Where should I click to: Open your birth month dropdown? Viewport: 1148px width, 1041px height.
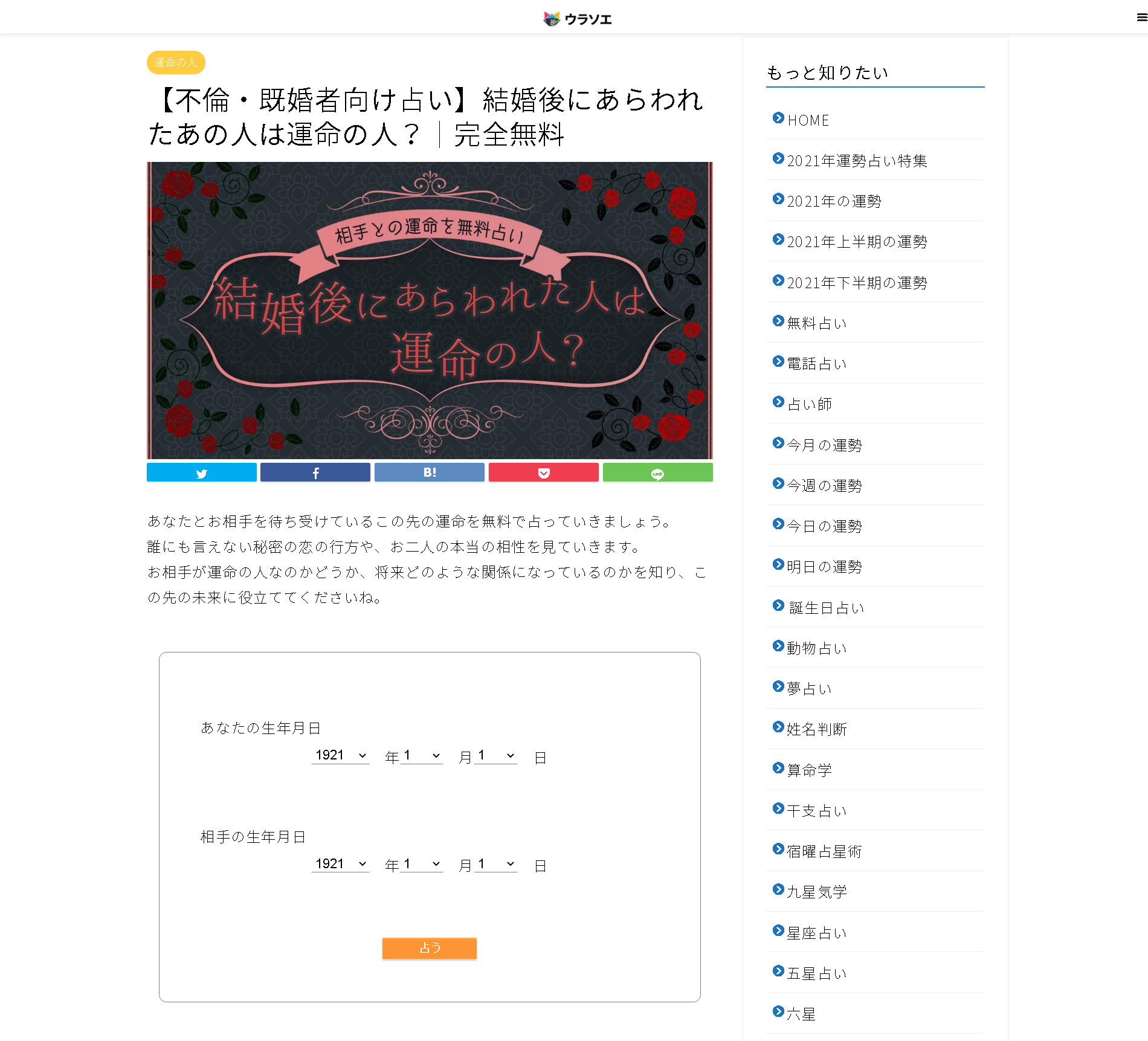[x=422, y=755]
